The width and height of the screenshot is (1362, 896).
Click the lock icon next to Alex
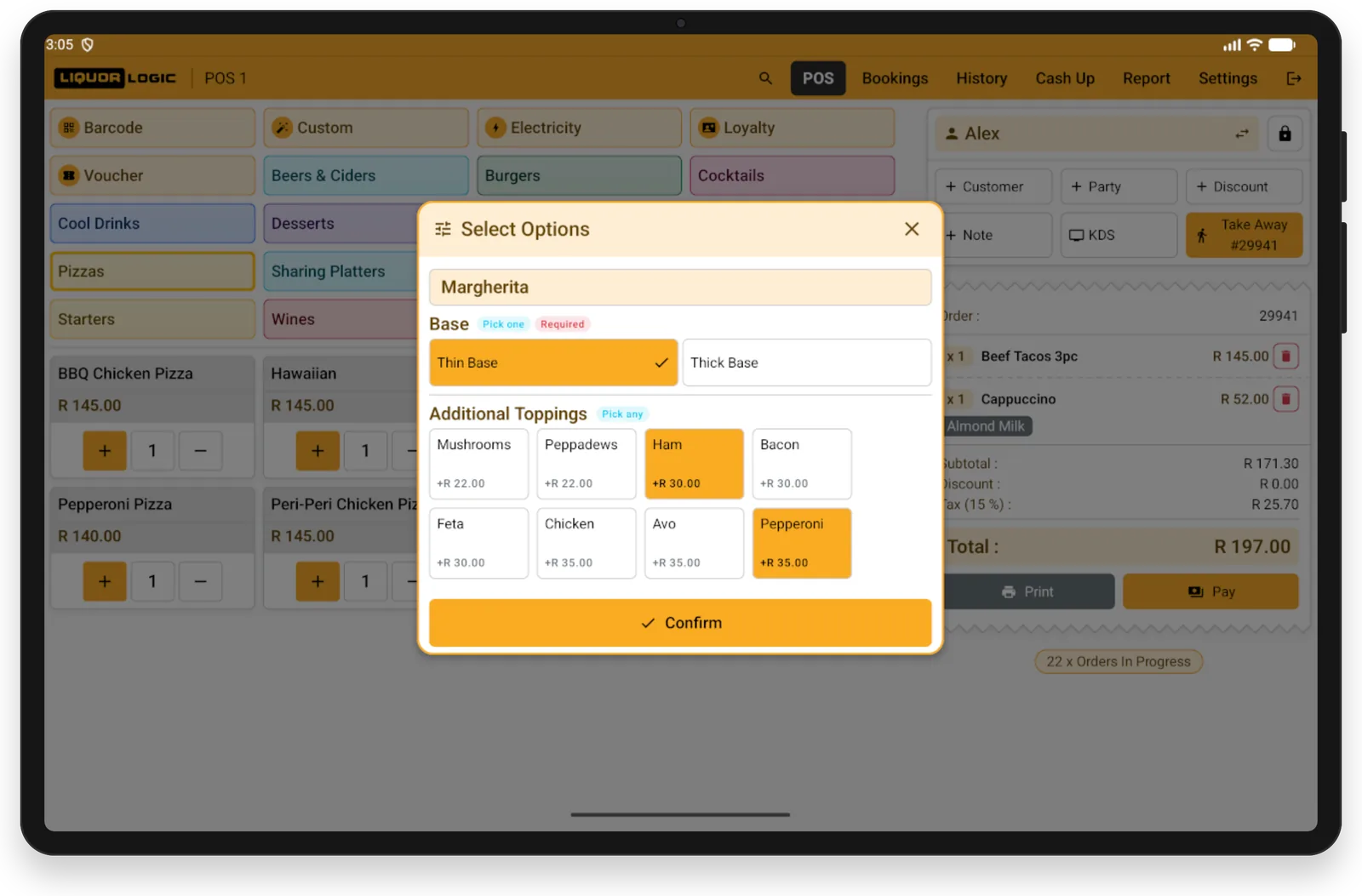tap(1285, 134)
